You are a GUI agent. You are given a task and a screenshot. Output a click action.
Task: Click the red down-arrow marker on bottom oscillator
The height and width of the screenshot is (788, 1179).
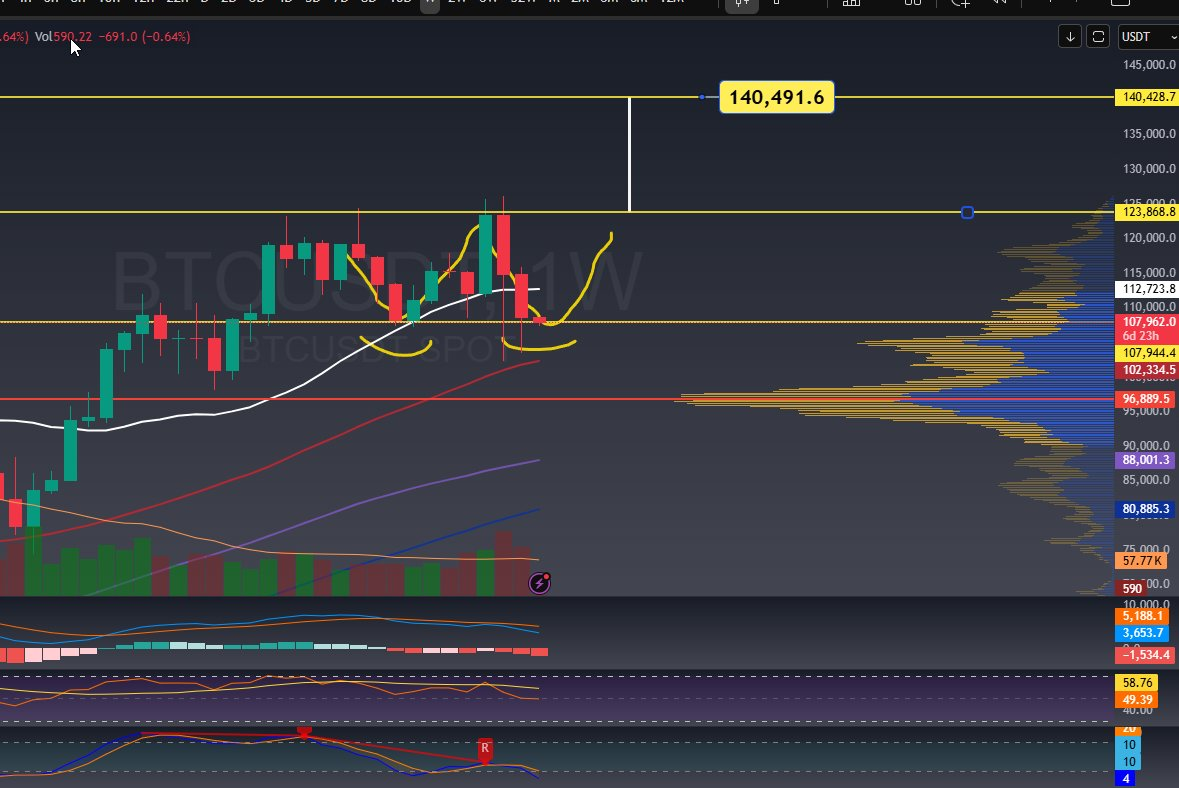[305, 733]
